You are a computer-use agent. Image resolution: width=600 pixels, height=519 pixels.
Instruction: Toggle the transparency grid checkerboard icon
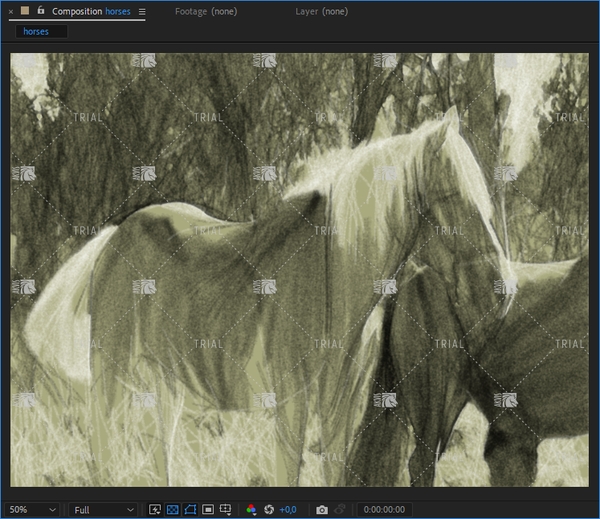[x=173, y=509]
